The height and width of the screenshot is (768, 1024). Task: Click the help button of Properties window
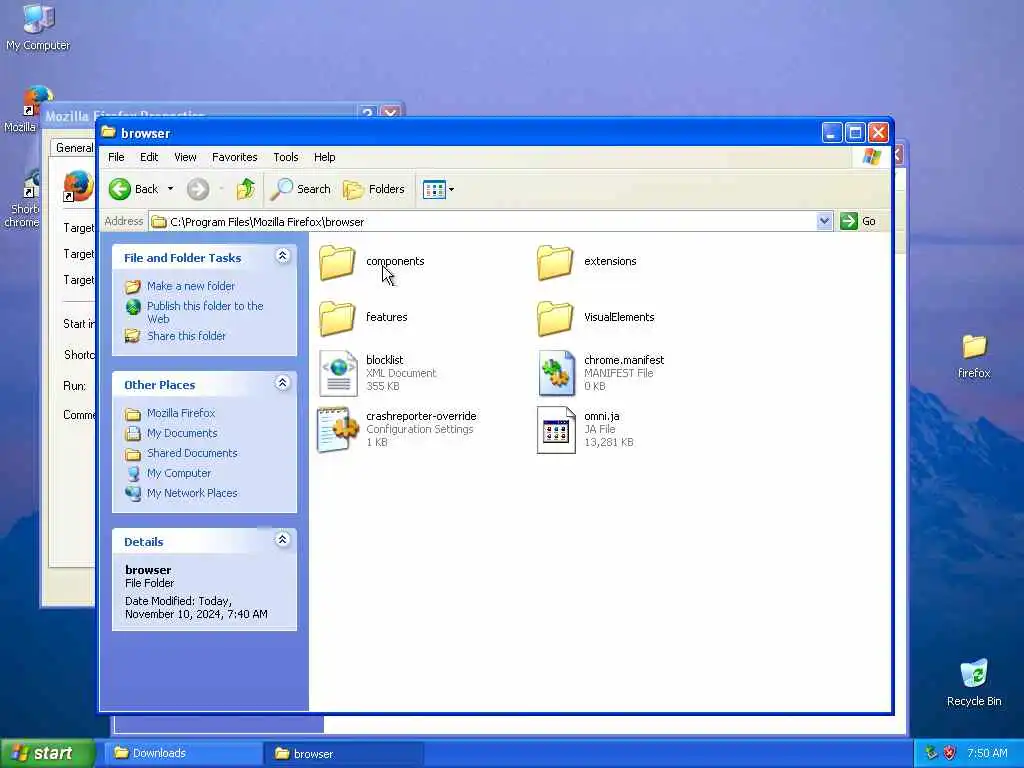point(368,114)
